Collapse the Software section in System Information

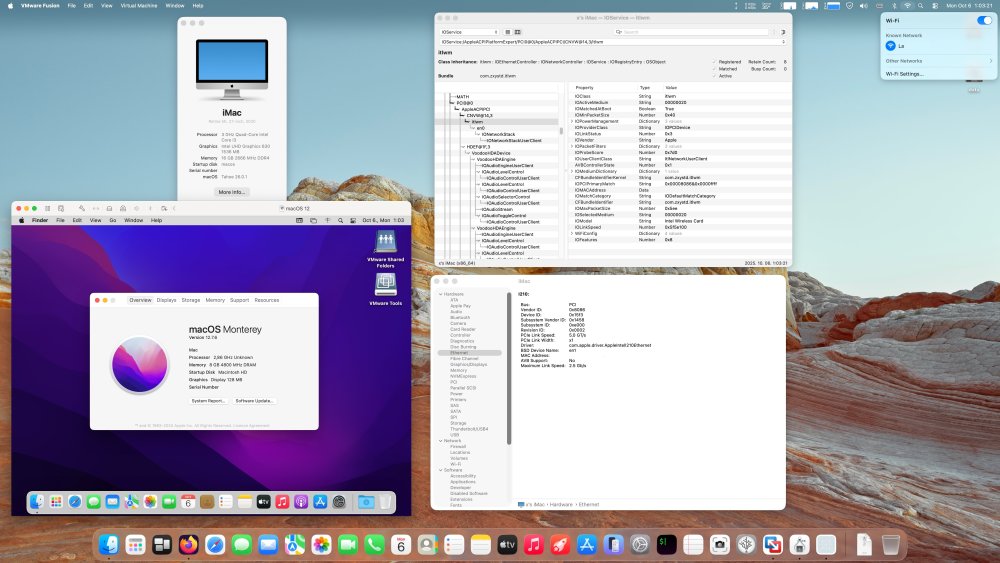(x=441, y=470)
